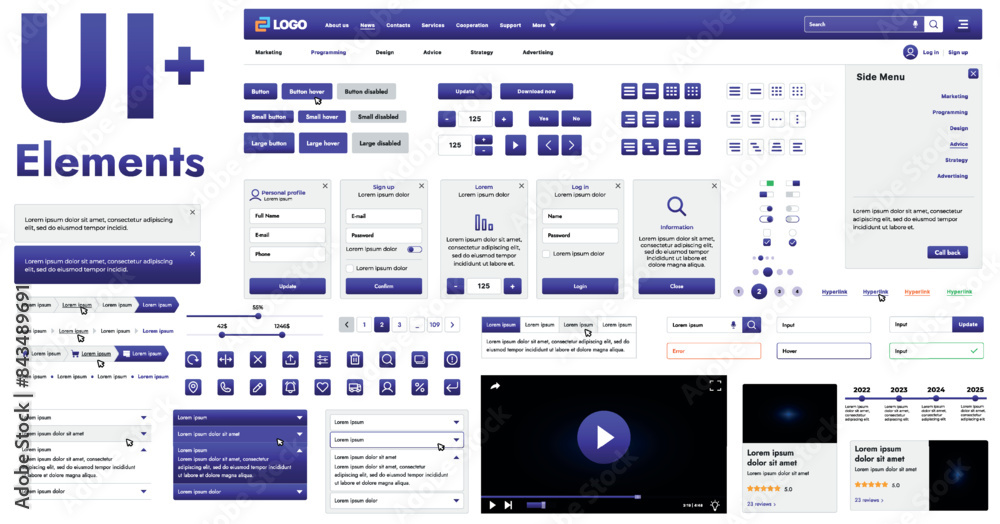1000x524 pixels.
Task: Click the left chevron button beside the play button
Action: (x=548, y=145)
